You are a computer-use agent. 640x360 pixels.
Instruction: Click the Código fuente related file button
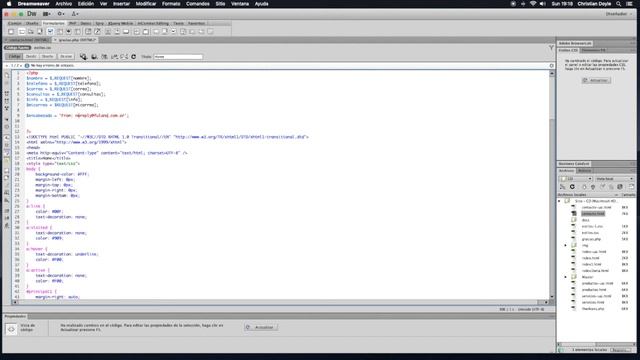(18, 48)
